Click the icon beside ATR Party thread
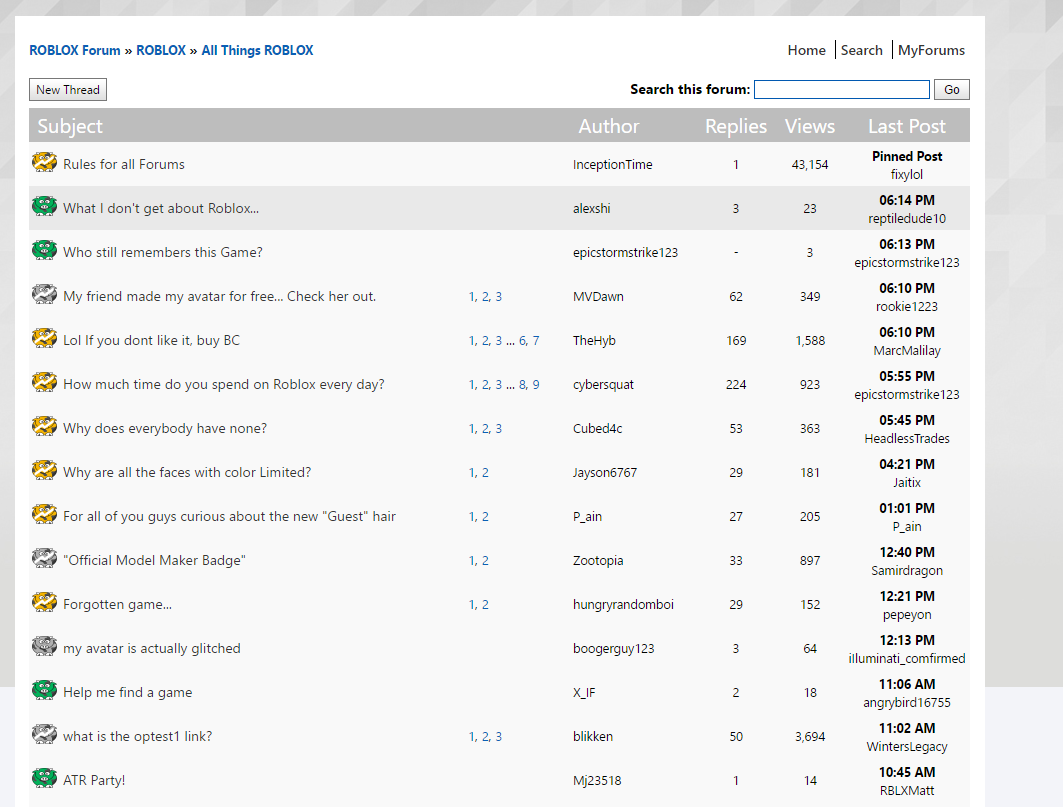The width and height of the screenshot is (1063, 807). [x=44, y=779]
